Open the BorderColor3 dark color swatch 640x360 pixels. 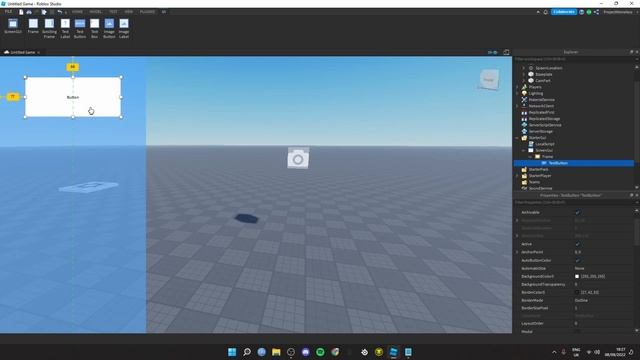tap(577, 292)
